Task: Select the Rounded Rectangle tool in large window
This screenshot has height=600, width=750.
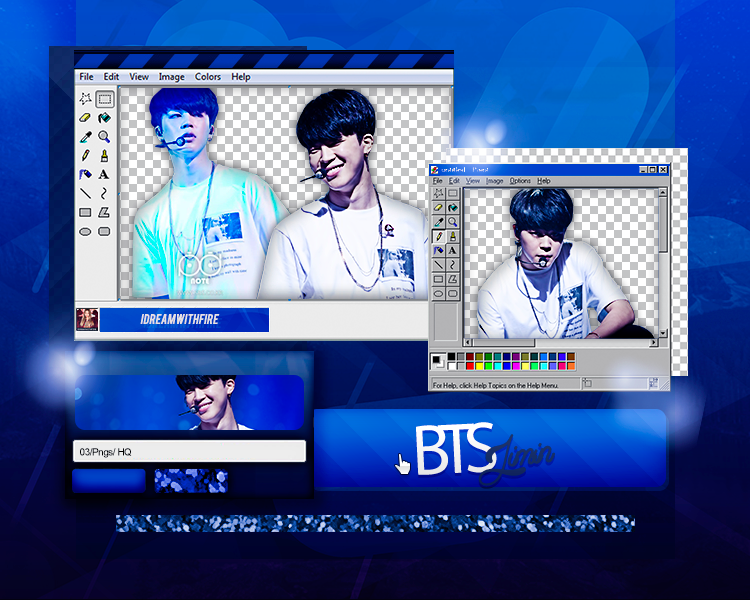Action: [x=104, y=232]
